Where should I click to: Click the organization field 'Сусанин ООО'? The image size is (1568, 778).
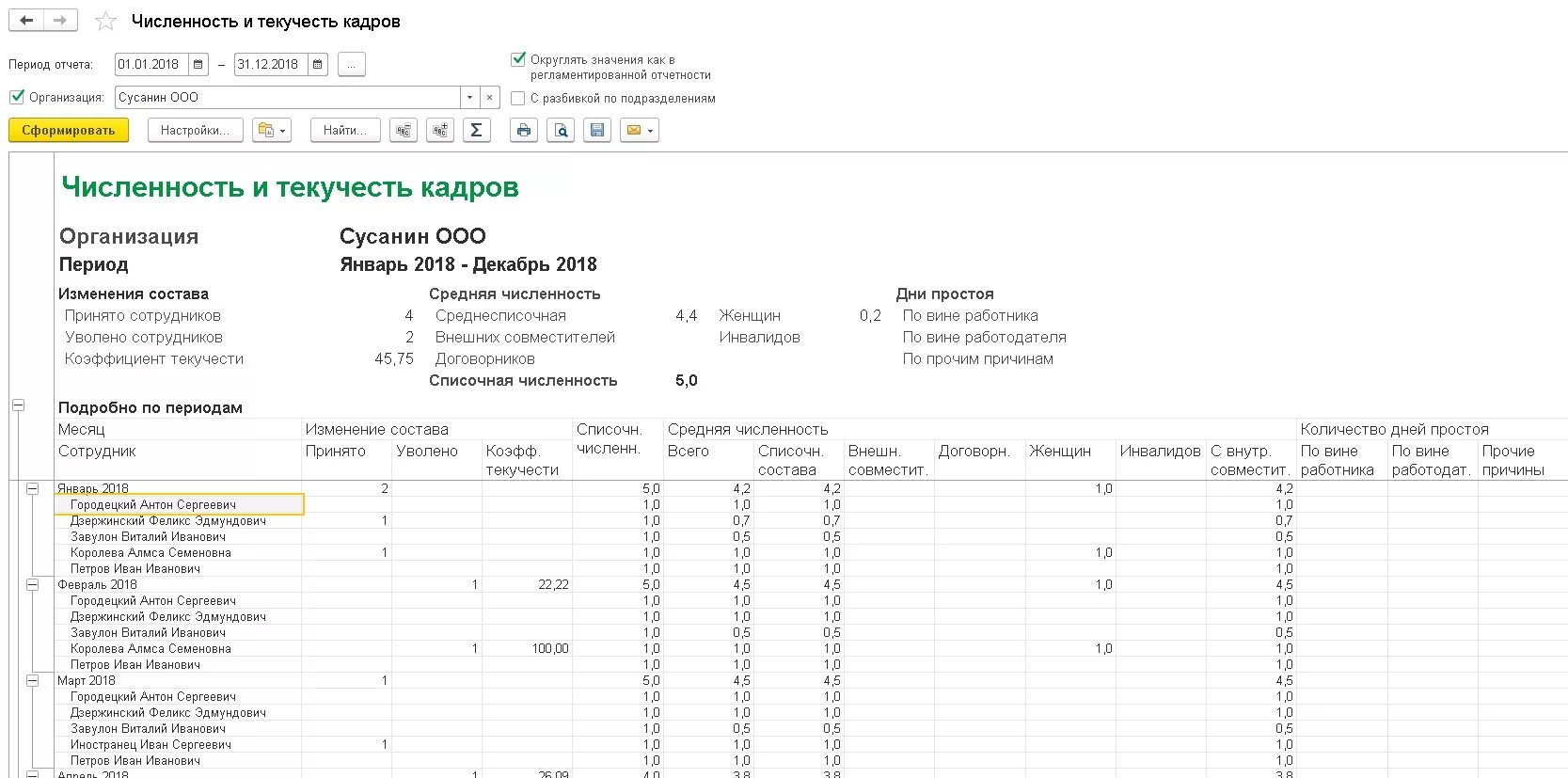tap(287, 97)
